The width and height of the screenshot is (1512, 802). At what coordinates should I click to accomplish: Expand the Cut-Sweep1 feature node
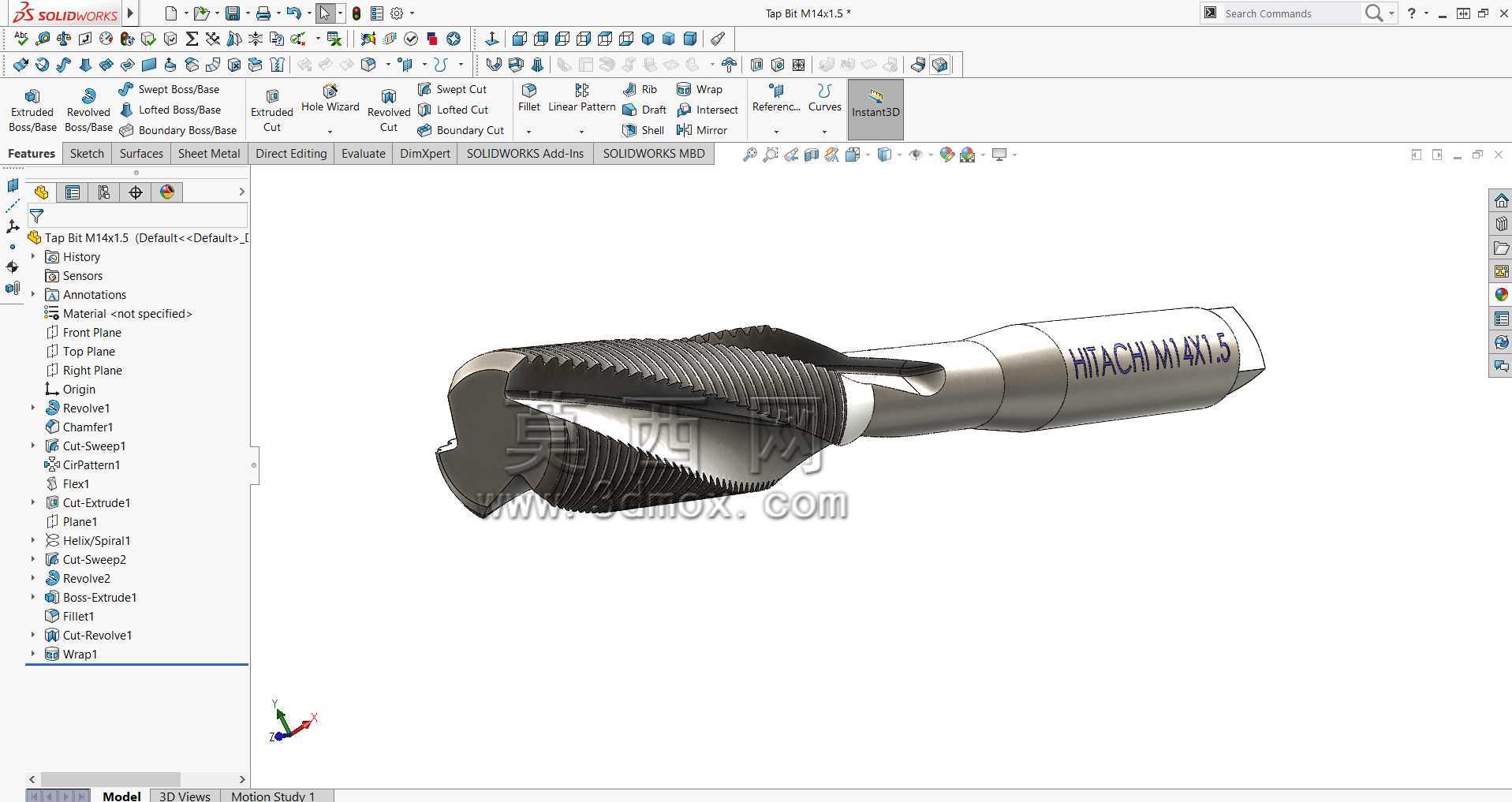[33, 446]
